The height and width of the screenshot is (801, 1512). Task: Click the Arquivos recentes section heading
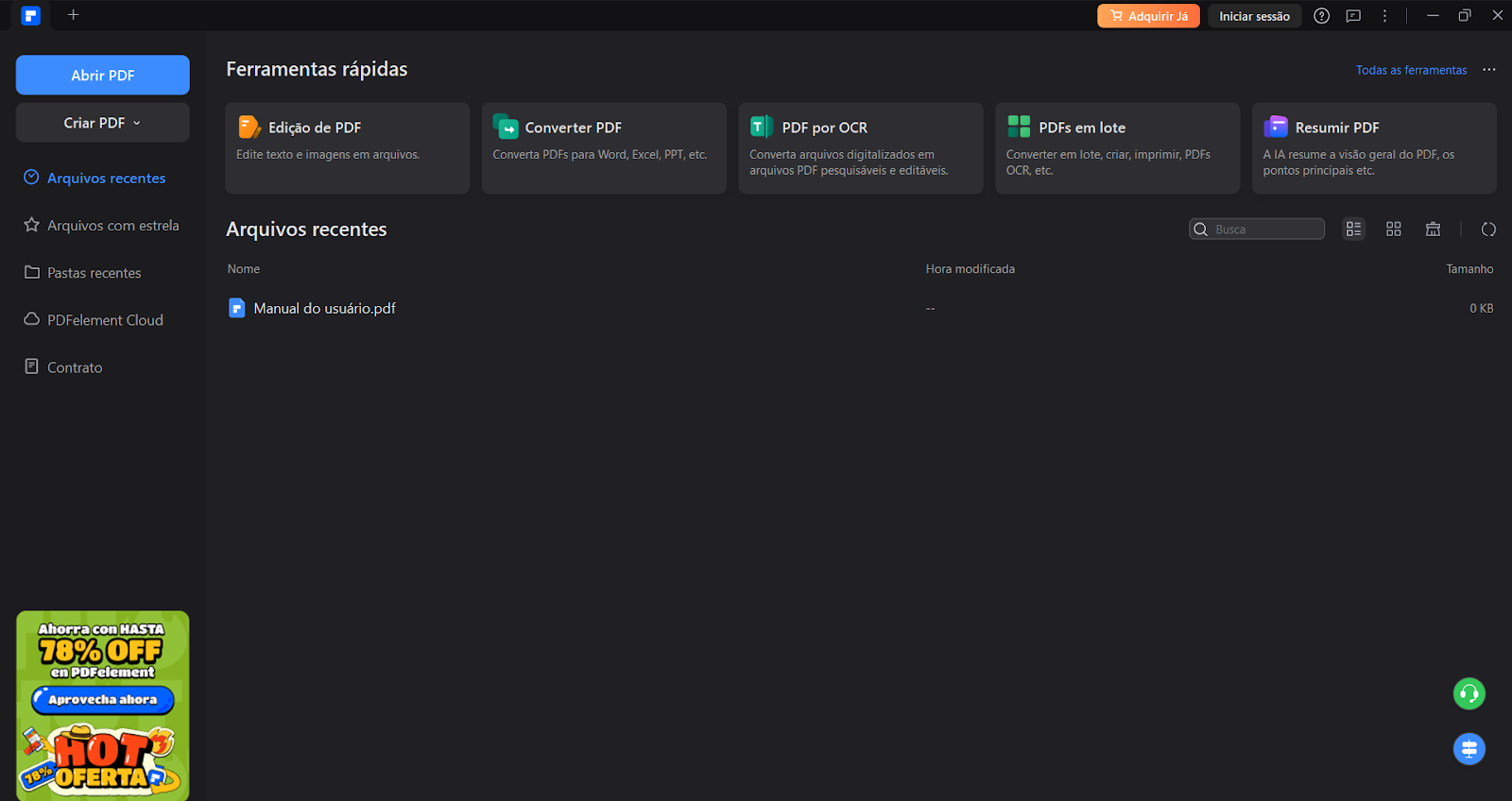[x=306, y=230]
